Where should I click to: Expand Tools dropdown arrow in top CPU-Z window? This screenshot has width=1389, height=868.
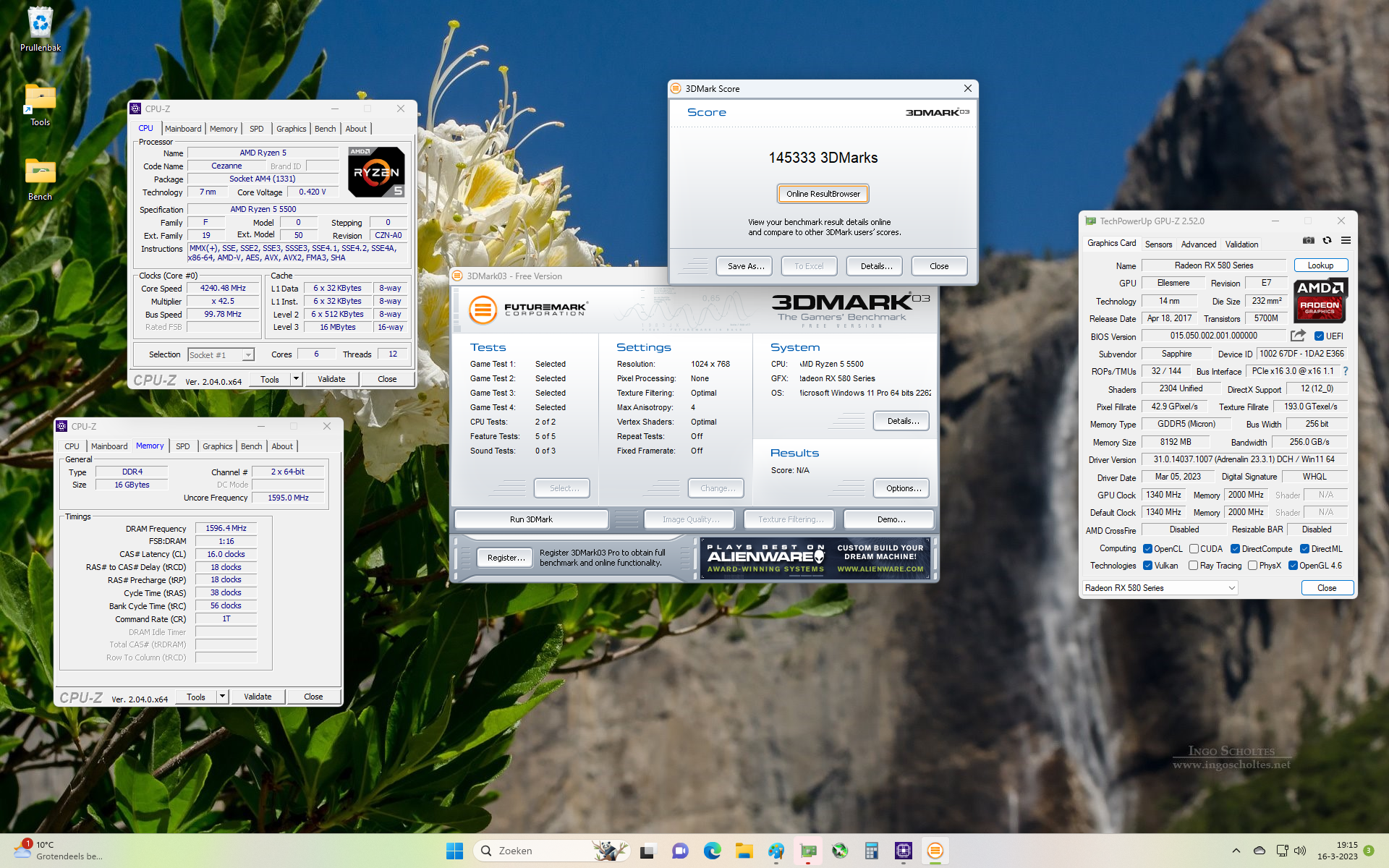(296, 379)
